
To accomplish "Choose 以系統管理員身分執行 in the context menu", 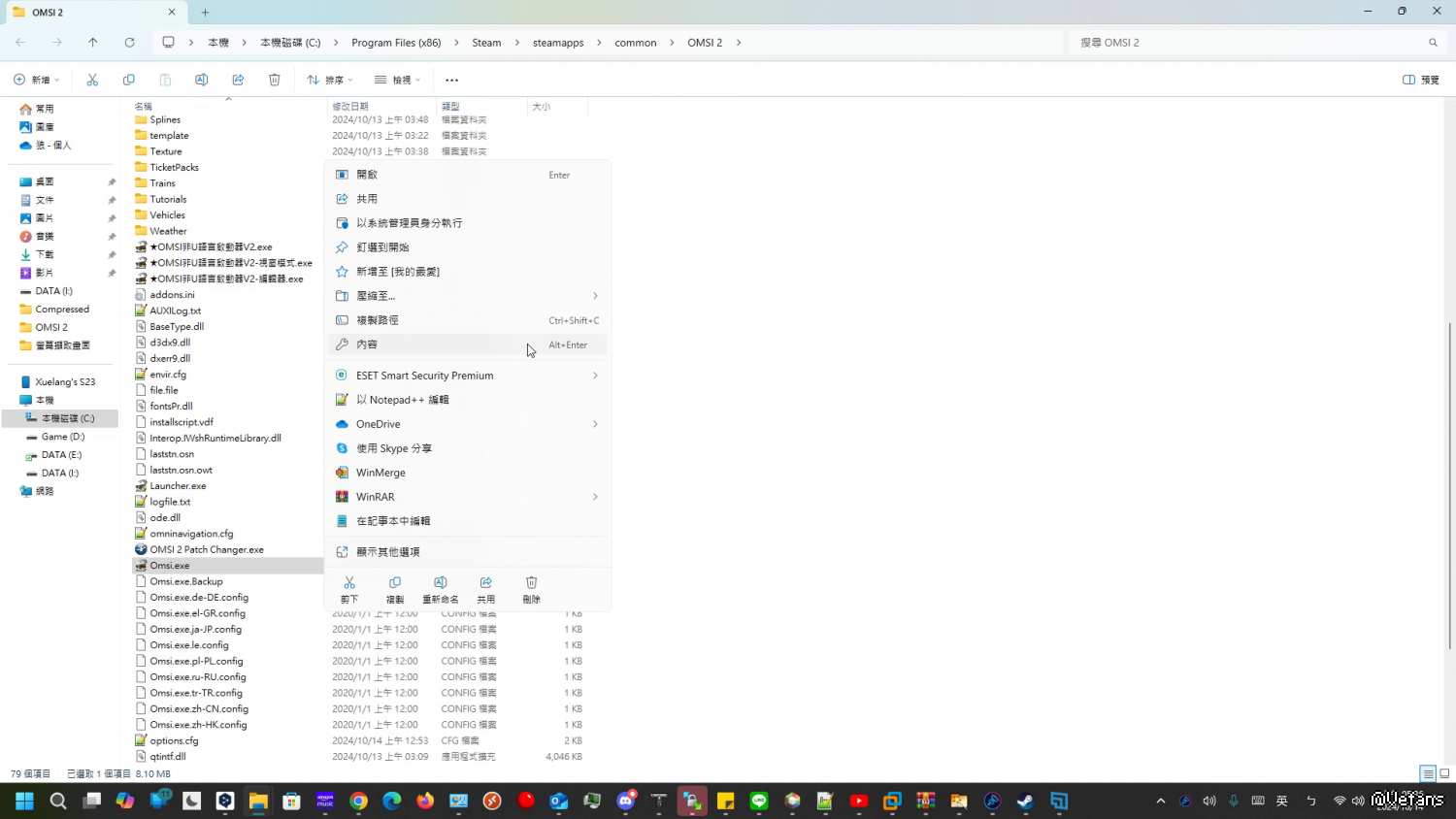I will tap(468, 223).
